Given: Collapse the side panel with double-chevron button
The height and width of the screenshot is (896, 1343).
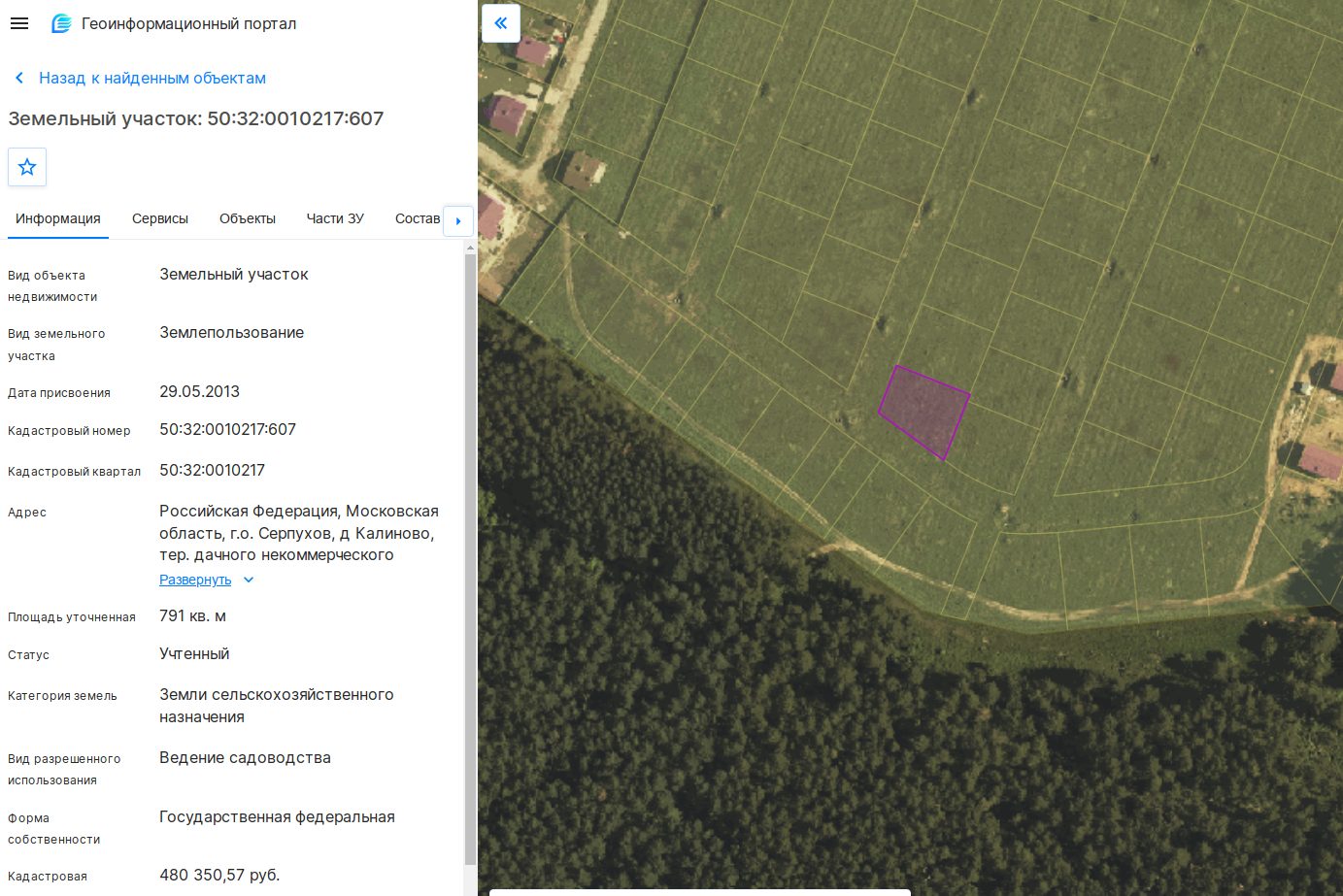Looking at the screenshot, I should coord(501,23).
